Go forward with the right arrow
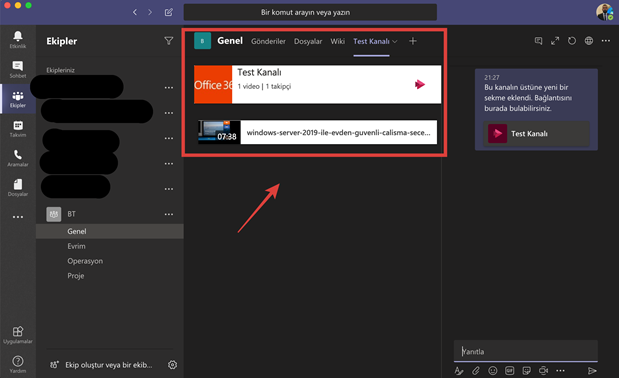Screen dimensions: 619x378 point(150,12)
